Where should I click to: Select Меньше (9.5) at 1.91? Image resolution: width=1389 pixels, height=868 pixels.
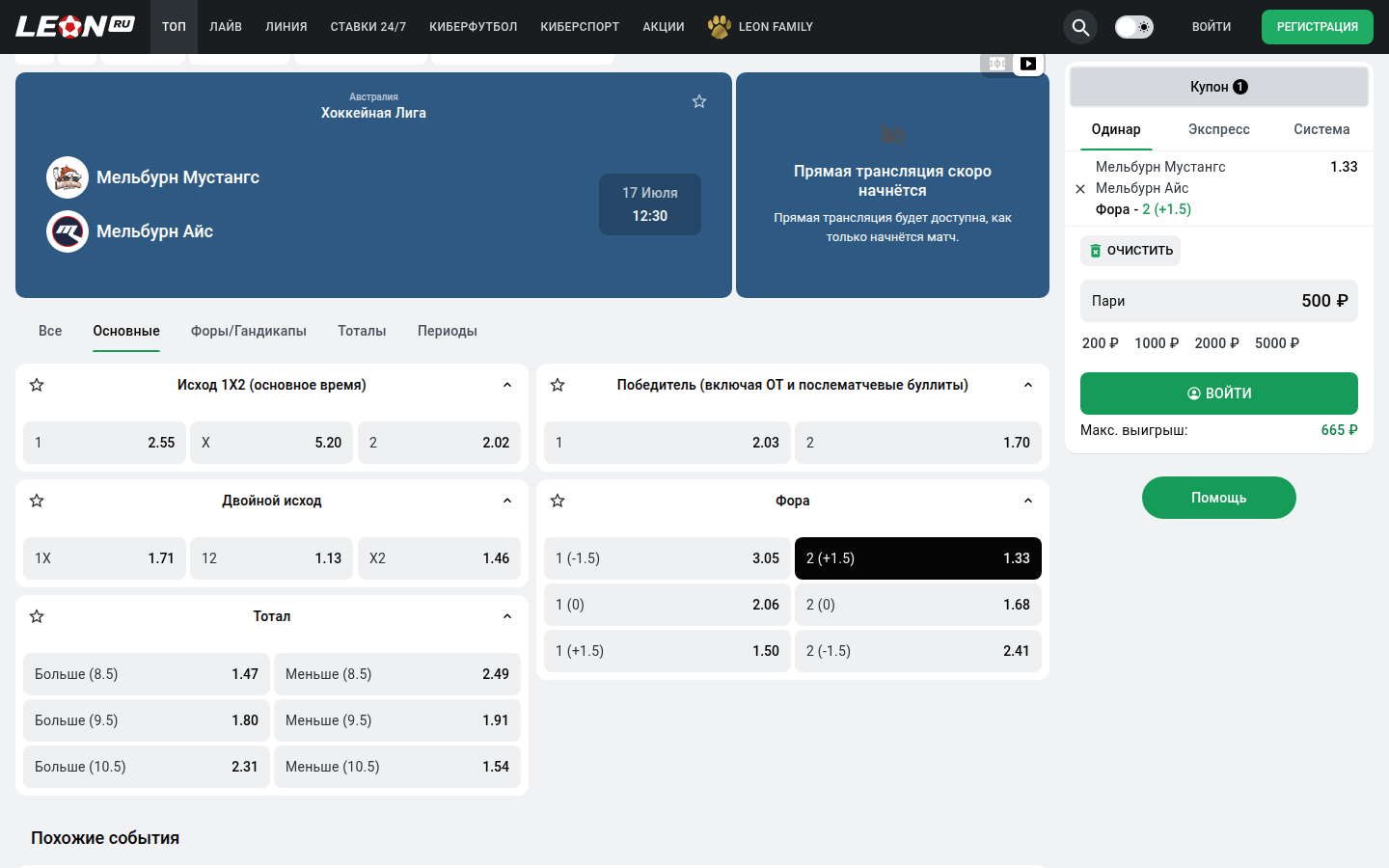coord(397,720)
